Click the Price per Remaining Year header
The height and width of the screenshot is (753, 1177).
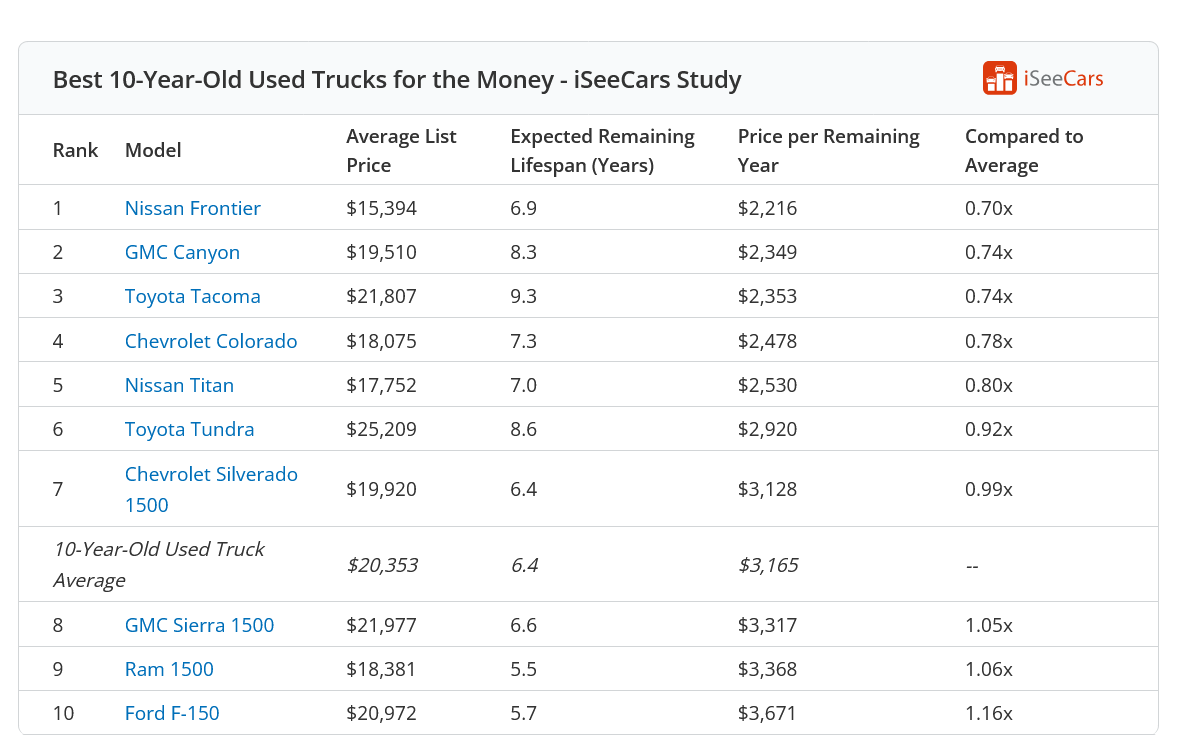[828, 150]
